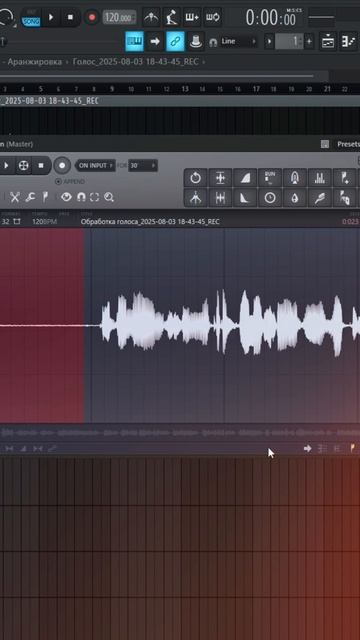This screenshot has height=640, width=360.
Task: Select the _2025-08-03 18-43-45_REC clip header
Action: click(180, 101)
